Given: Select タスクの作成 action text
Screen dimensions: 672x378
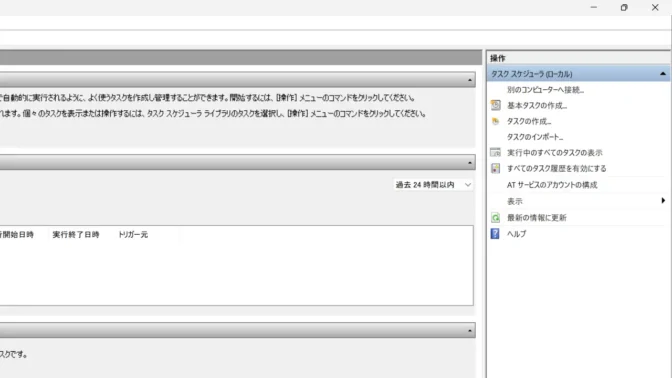Looking at the screenshot, I should pyautogui.click(x=529, y=121).
